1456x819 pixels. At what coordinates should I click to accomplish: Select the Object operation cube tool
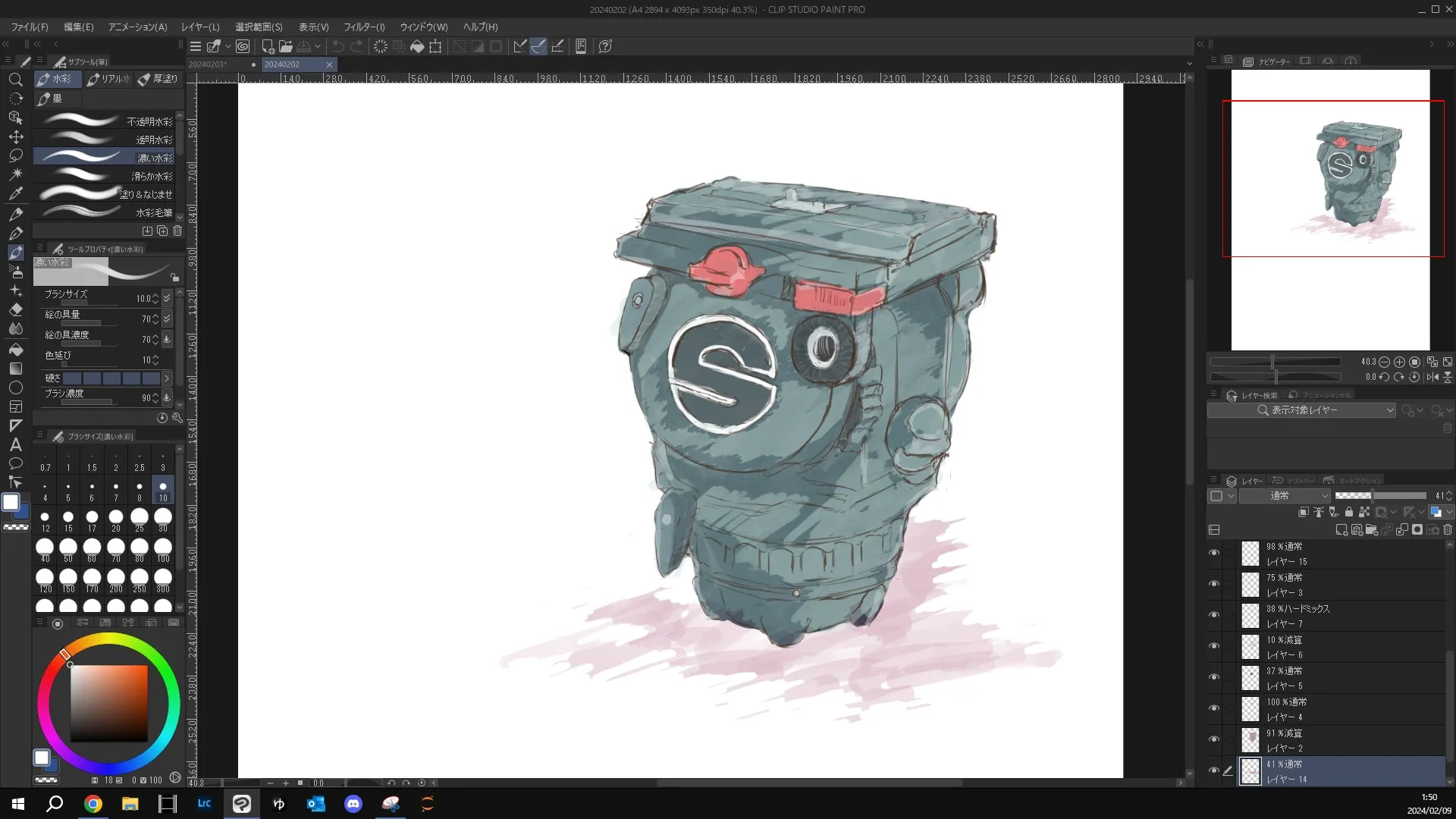(15, 118)
